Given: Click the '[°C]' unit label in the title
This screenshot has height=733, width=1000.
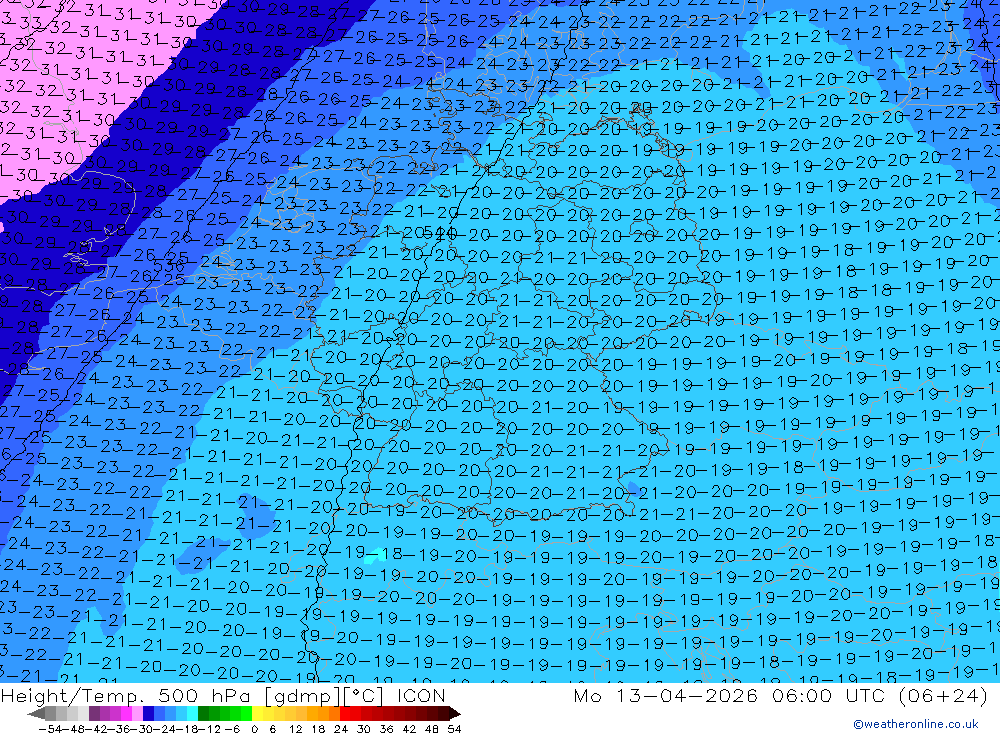Looking at the screenshot, I should pos(364,695).
